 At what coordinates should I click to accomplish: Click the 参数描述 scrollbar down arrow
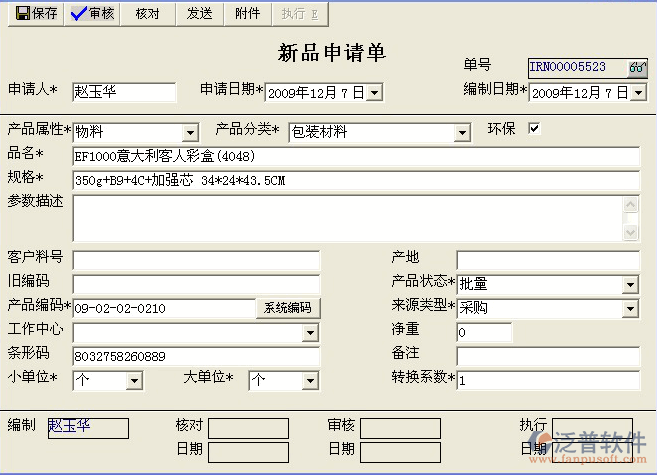[x=631, y=232]
